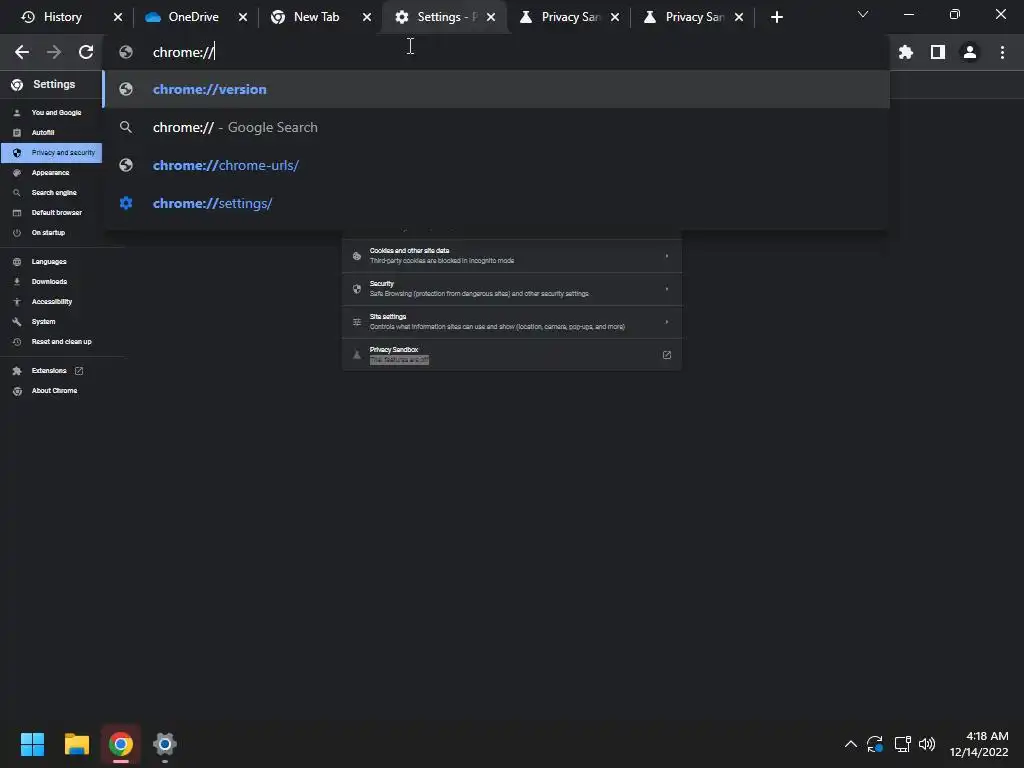
Task: Open Chrome's three-dot menu
Action: point(1002,52)
